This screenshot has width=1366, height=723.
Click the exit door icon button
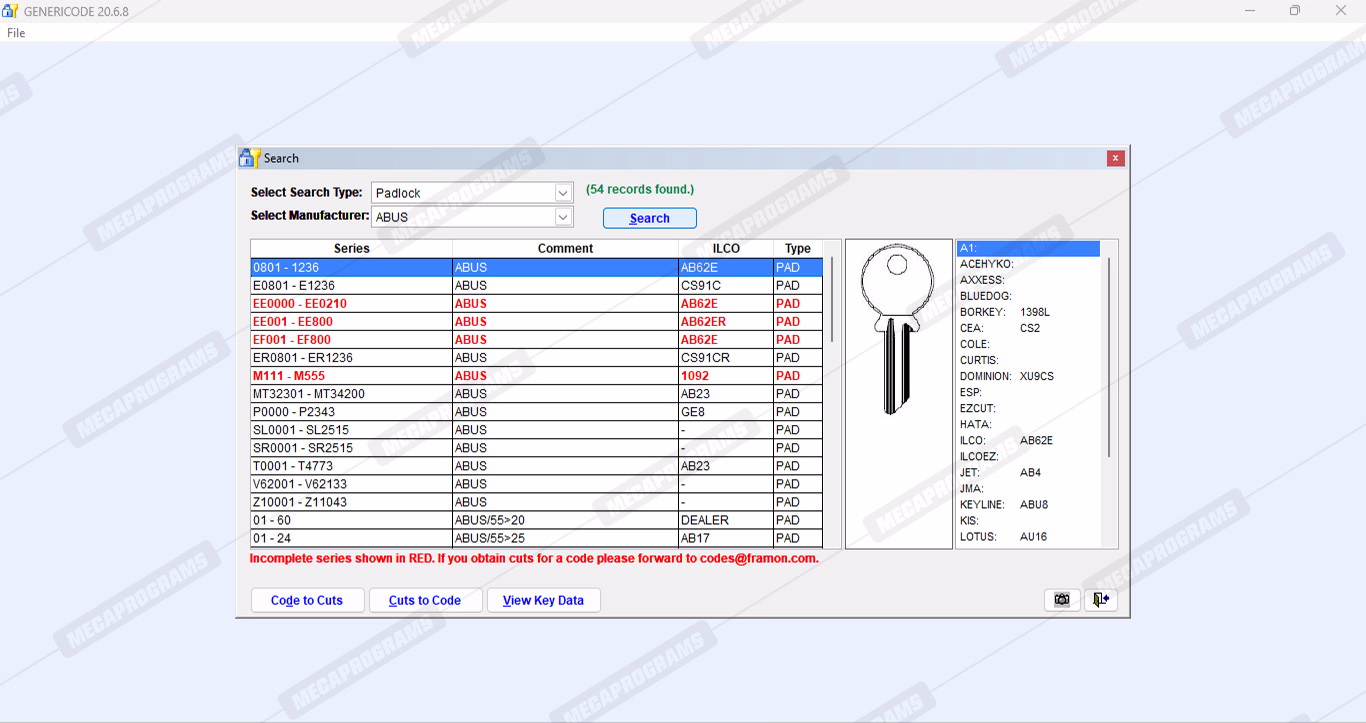click(1100, 600)
